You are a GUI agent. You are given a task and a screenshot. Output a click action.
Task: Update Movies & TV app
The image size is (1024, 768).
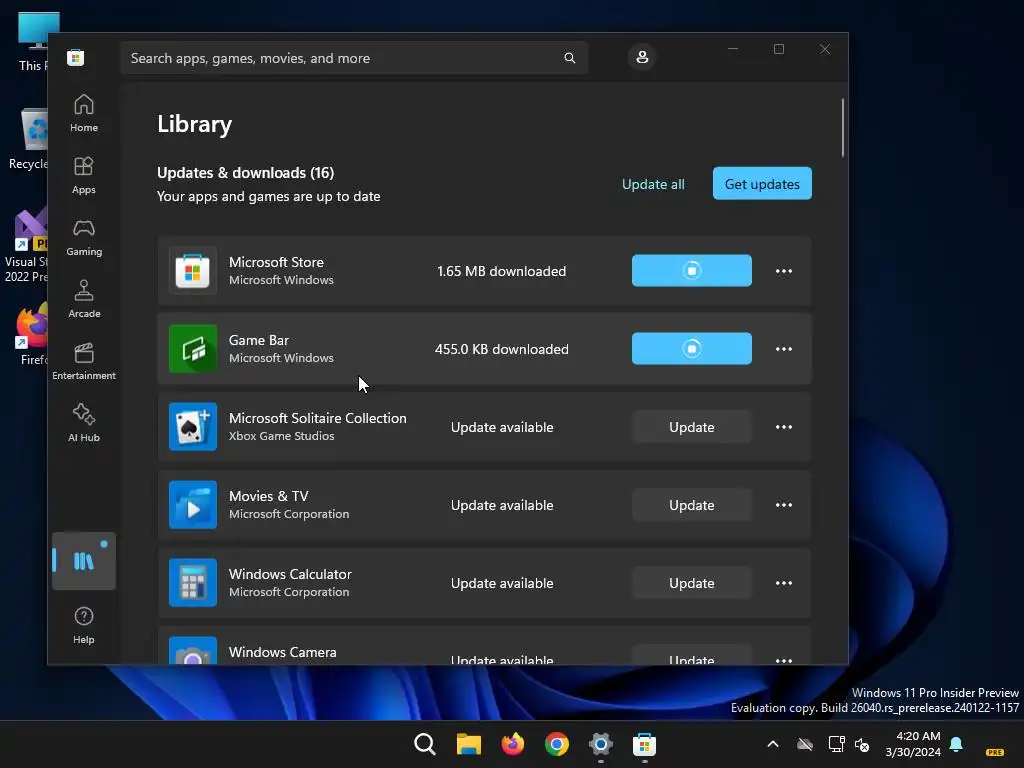(x=692, y=505)
